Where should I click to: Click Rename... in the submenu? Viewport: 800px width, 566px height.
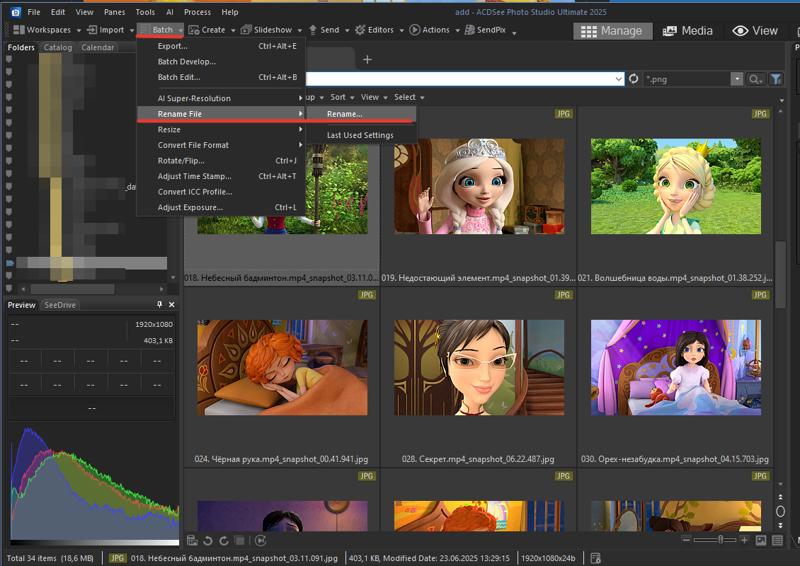[x=361, y=114]
